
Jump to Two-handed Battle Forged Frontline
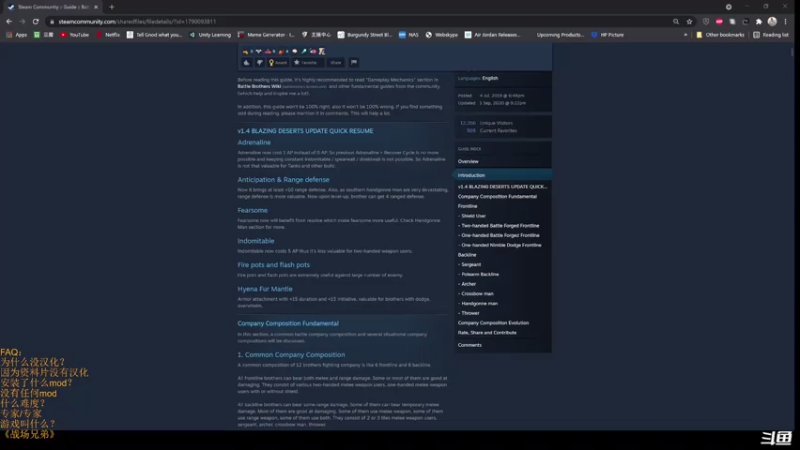[x=499, y=226]
